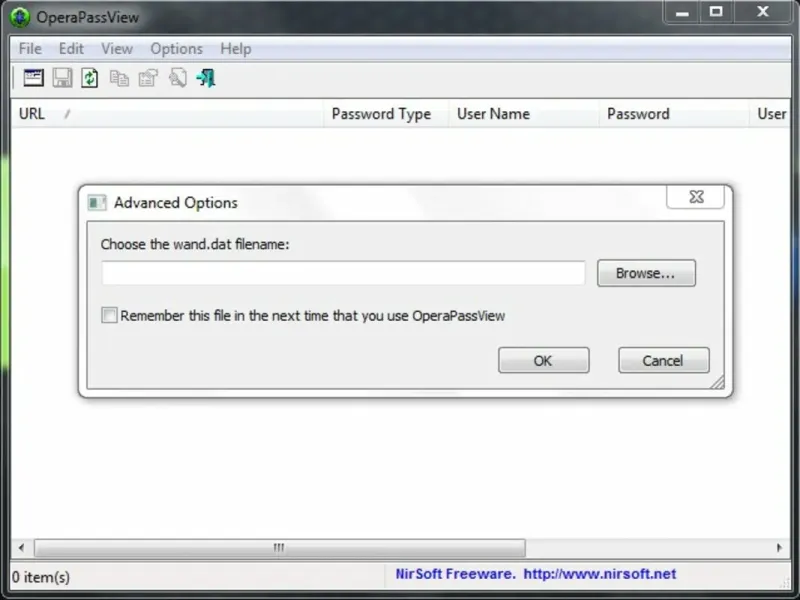Click the Exit toolbar icon
Image resolution: width=800 pixels, height=600 pixels.
click(206, 78)
